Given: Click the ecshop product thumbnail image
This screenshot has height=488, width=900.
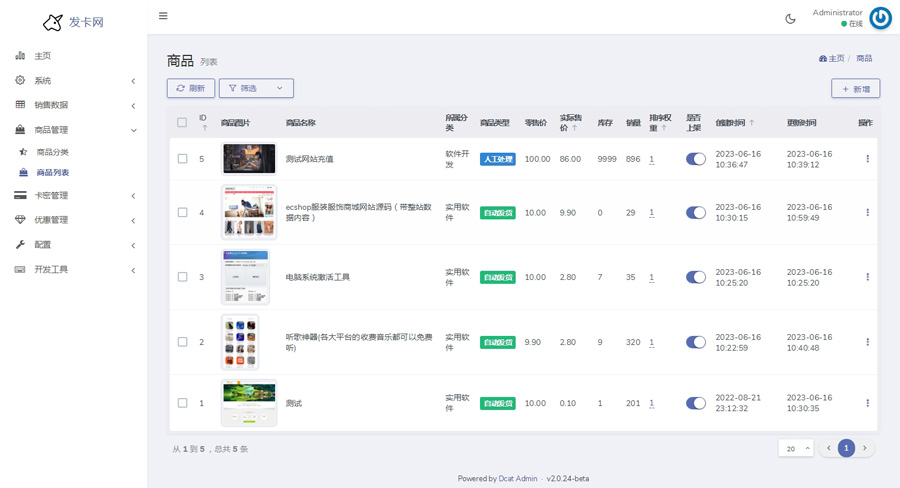Looking at the screenshot, I should point(249,212).
